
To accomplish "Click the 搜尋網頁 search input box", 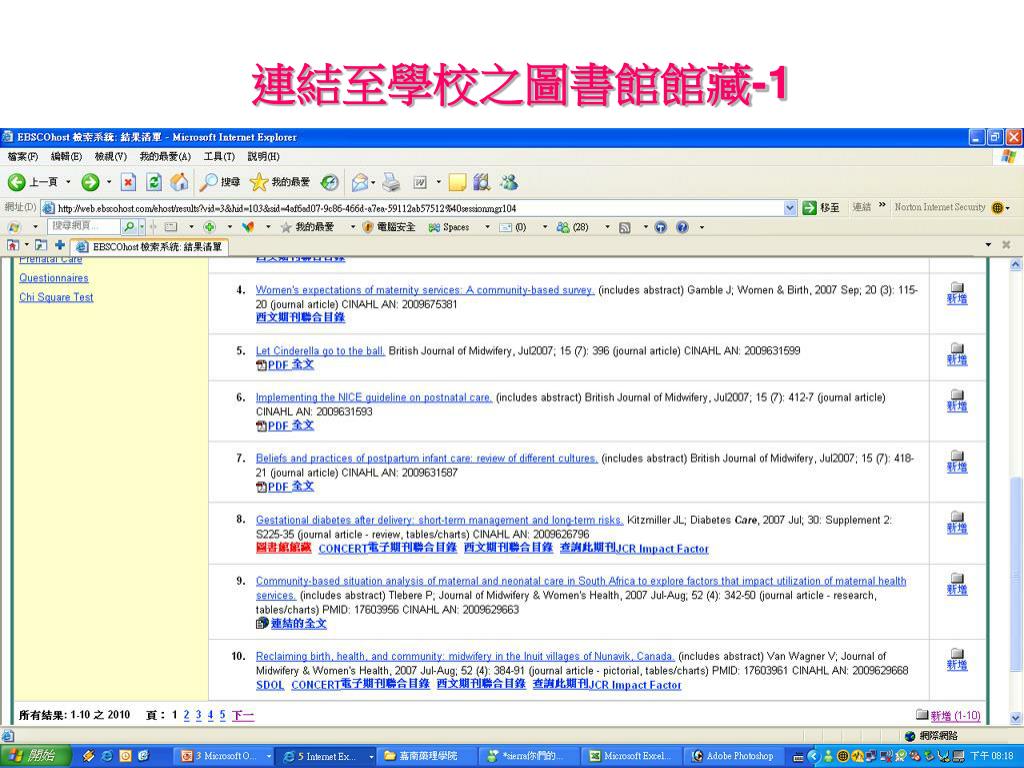I will [84, 227].
